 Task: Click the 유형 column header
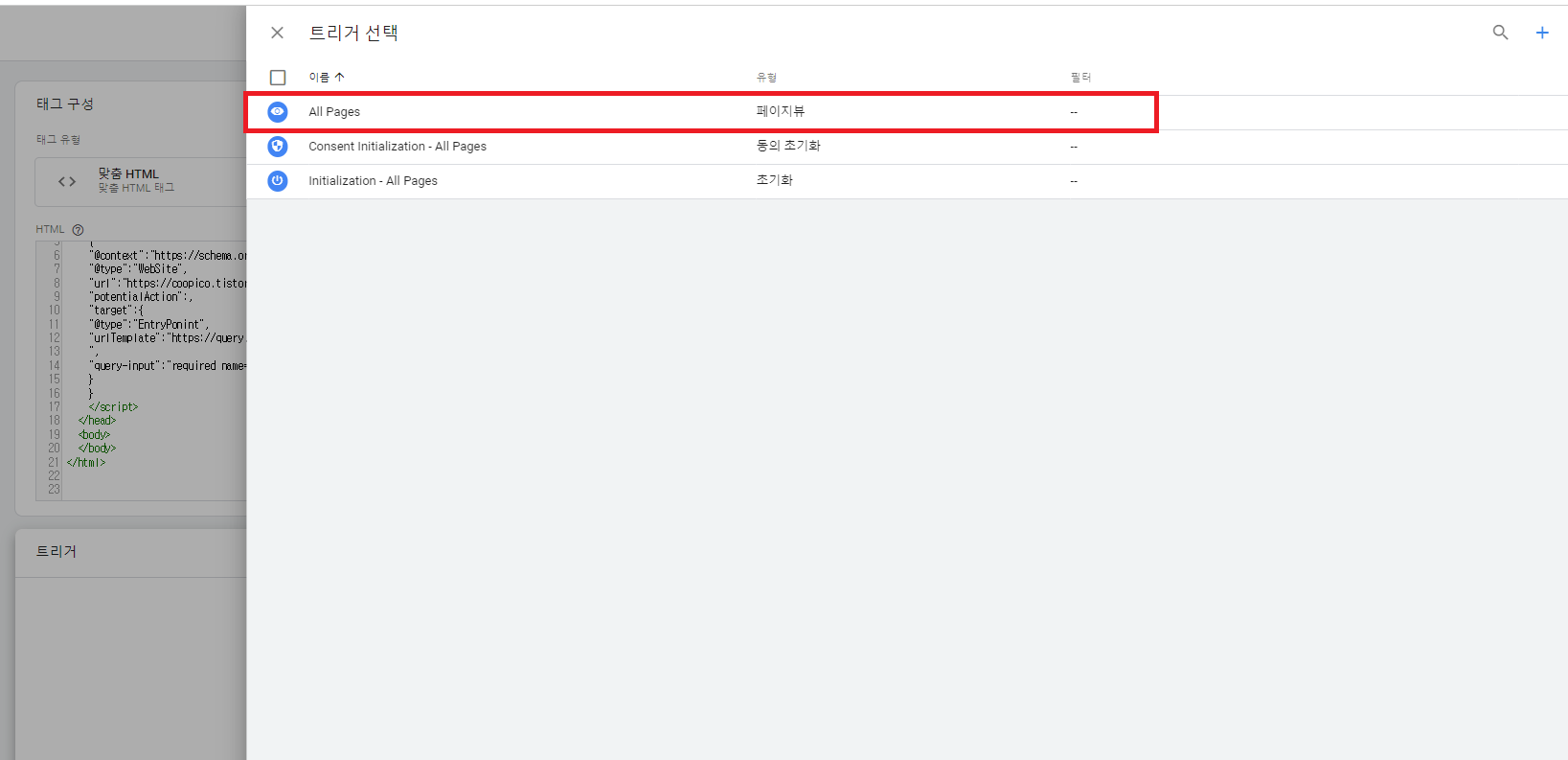point(766,78)
